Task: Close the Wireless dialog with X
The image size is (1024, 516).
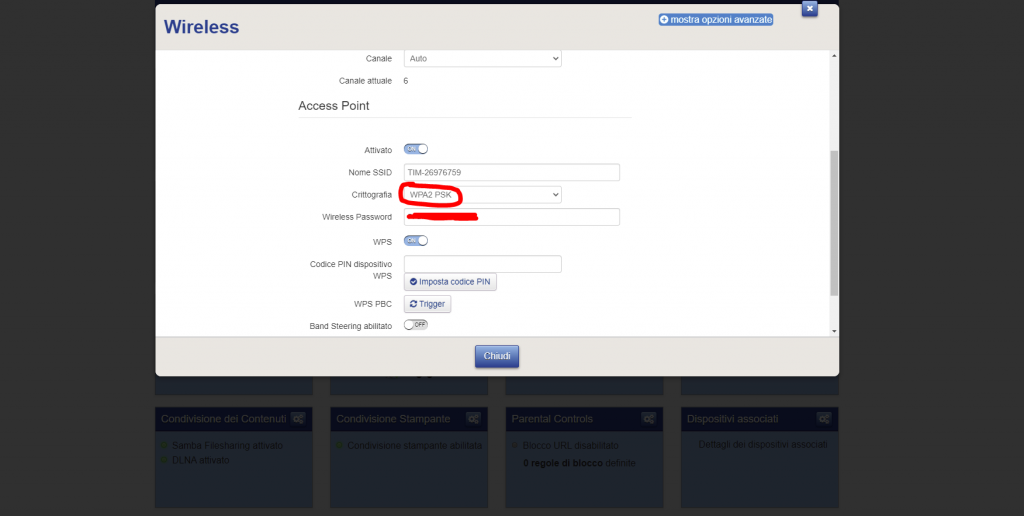Action: pyautogui.click(x=810, y=8)
